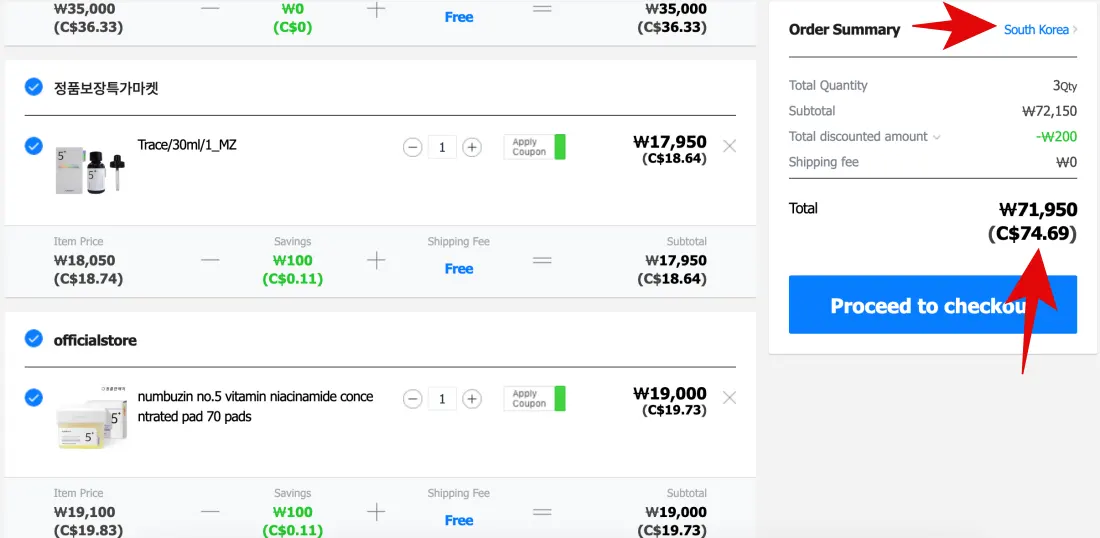Uncheck the 정품보장특가마켓 seller checkbox
Viewport: 1100px width, 538px height.
click(x=34, y=87)
